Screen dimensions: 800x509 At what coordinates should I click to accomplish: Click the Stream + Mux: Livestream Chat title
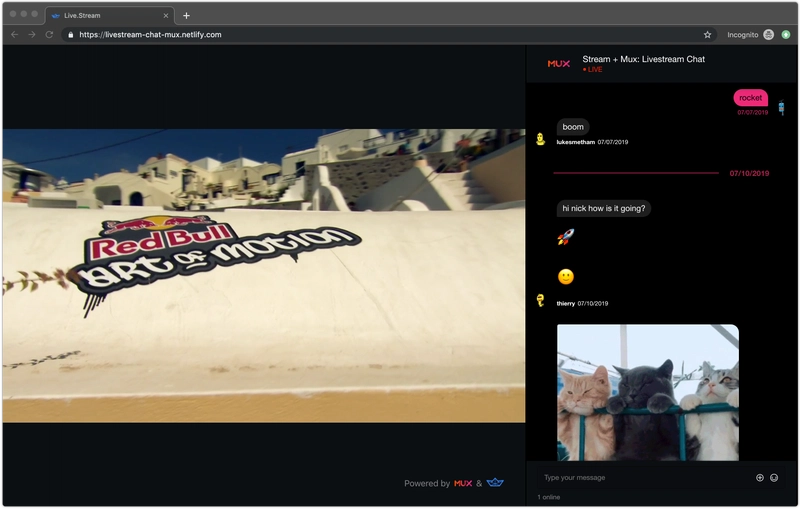(643, 59)
